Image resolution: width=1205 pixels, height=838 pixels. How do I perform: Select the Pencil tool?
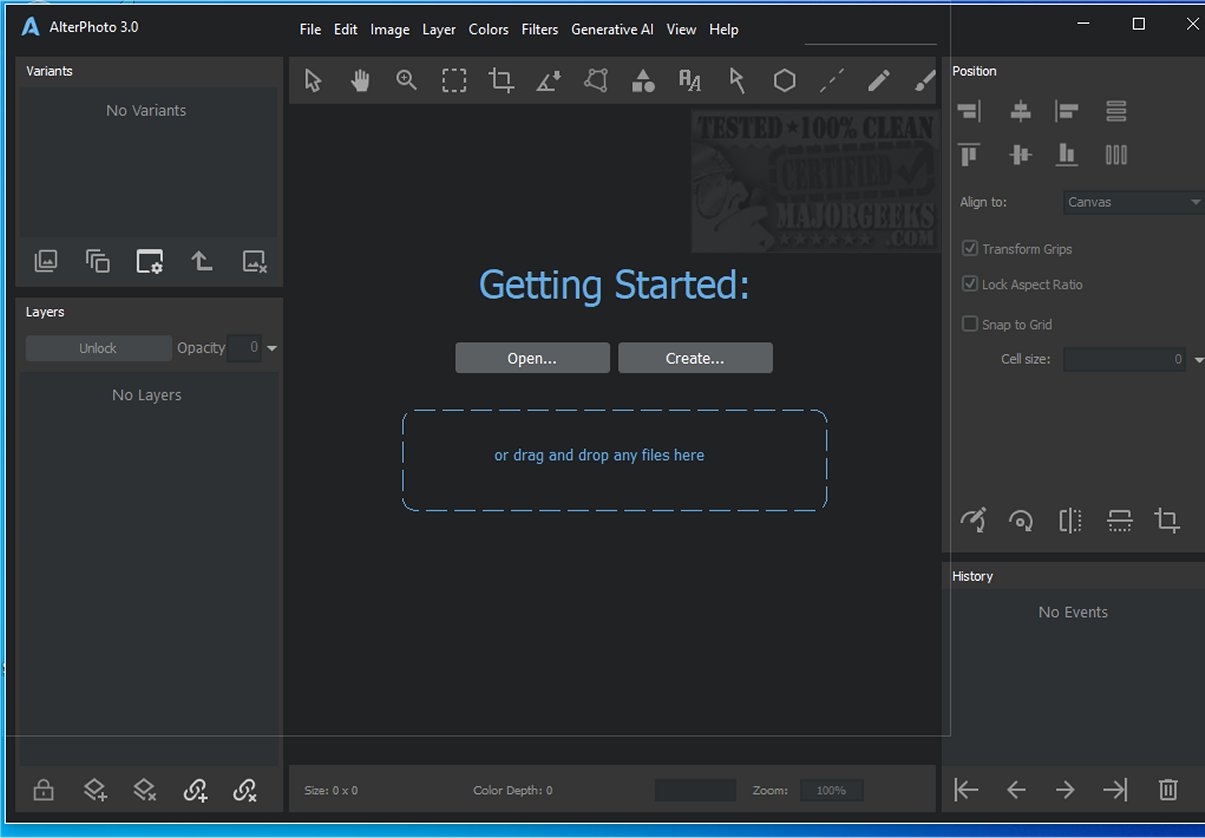878,81
